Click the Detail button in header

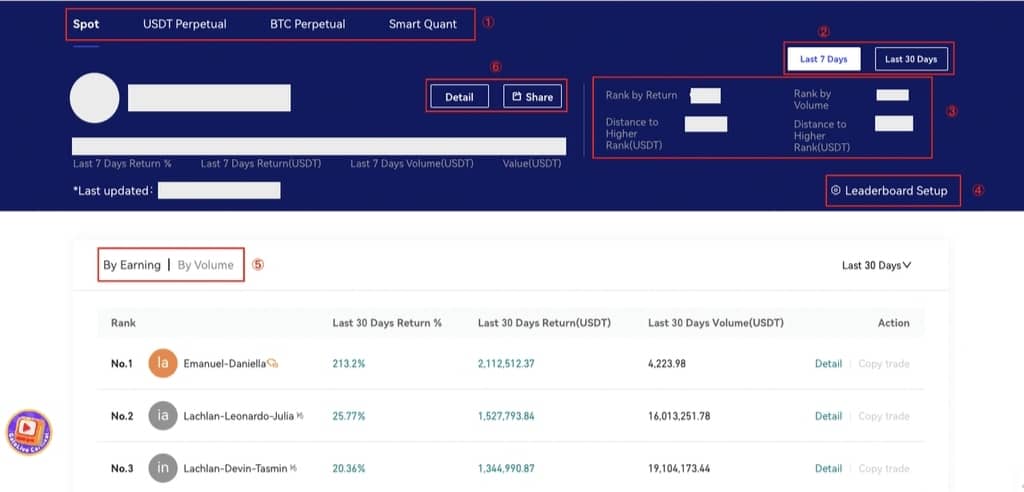(459, 97)
